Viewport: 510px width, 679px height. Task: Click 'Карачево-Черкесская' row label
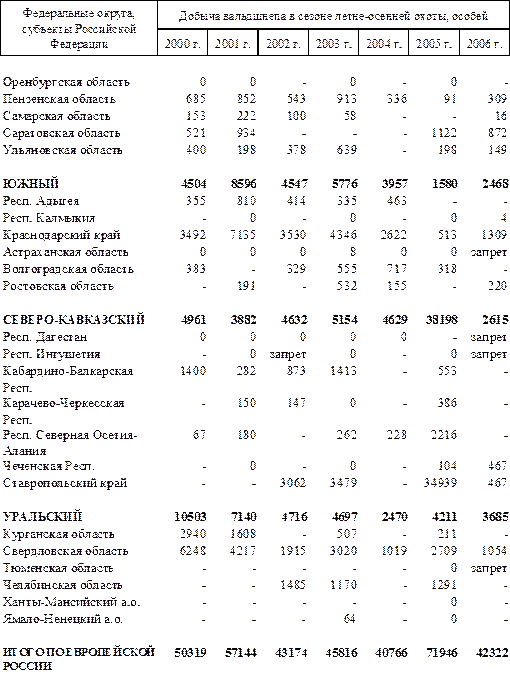(63, 403)
